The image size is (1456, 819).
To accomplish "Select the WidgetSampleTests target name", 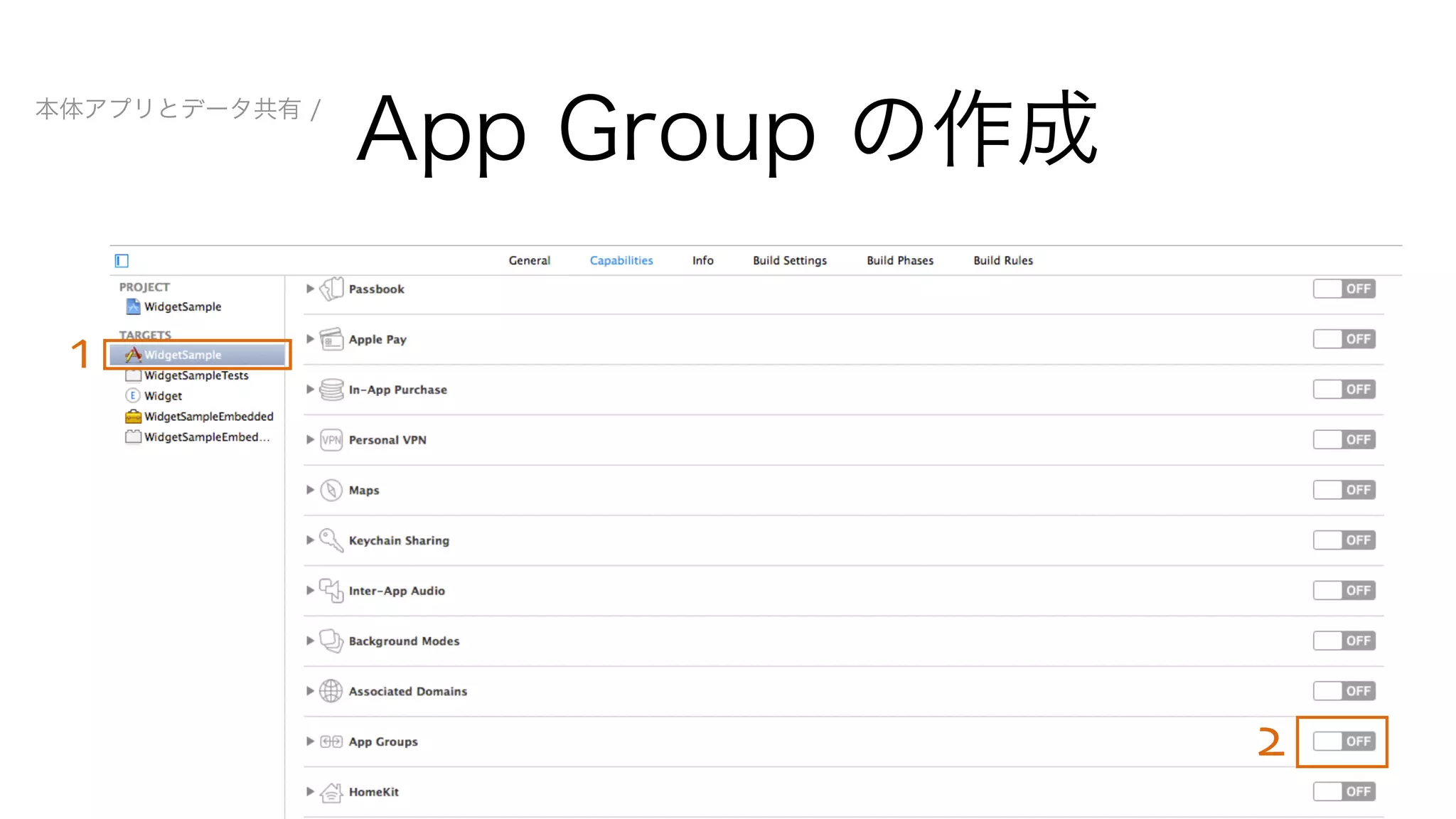I will tap(197, 375).
